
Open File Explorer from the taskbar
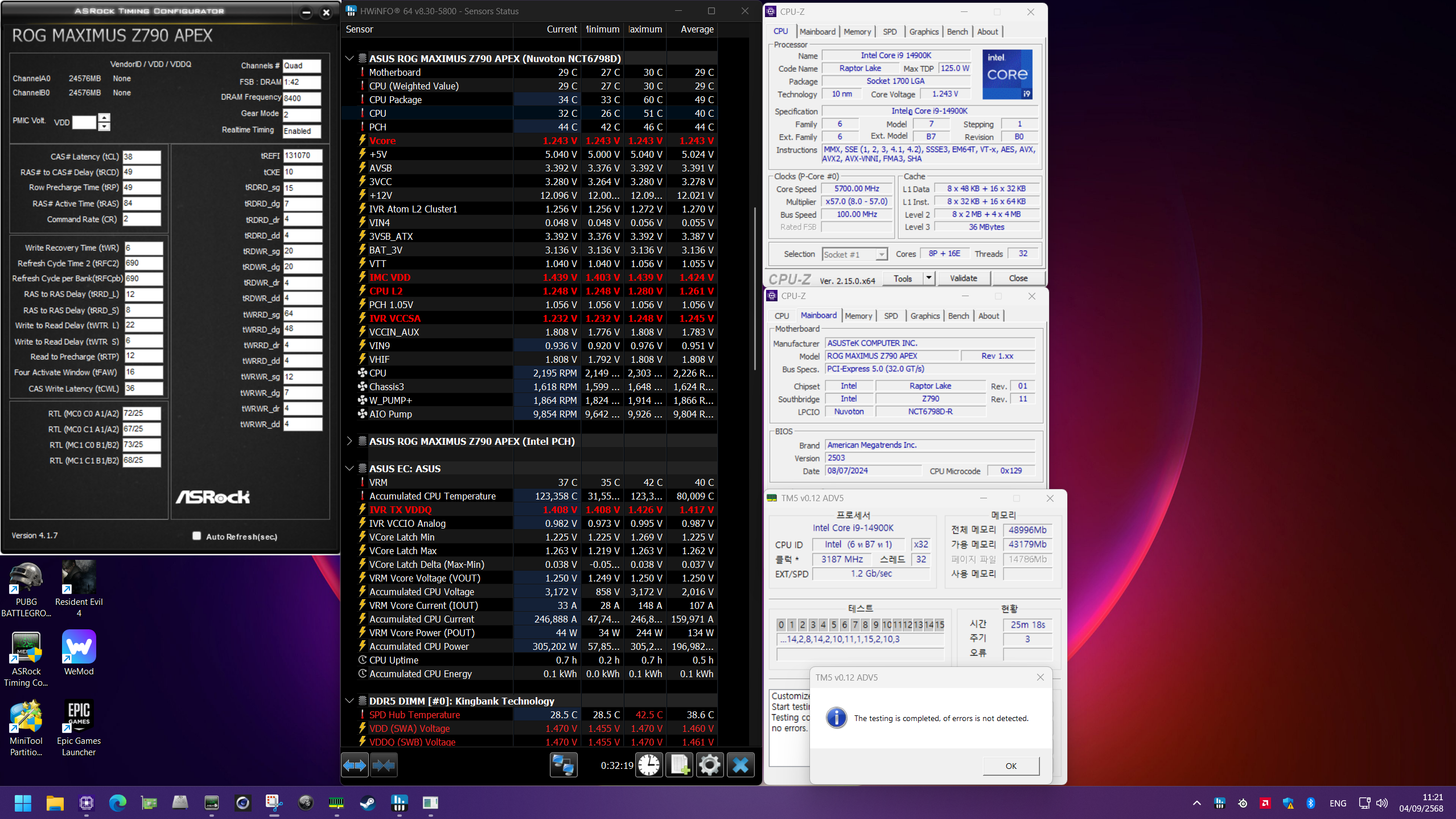pos(55,803)
